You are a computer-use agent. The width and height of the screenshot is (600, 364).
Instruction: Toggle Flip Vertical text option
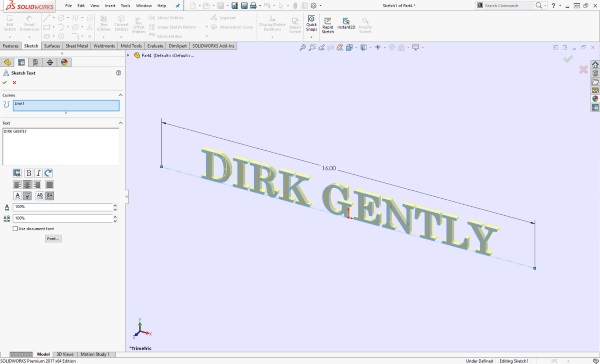click(27, 196)
